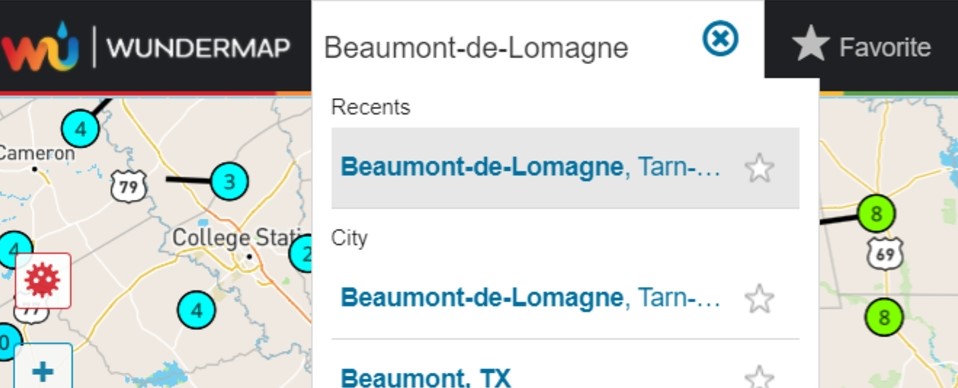Click the cyan cluster 4 south of College Station
Screen dimensions: 958x388
coord(196,310)
